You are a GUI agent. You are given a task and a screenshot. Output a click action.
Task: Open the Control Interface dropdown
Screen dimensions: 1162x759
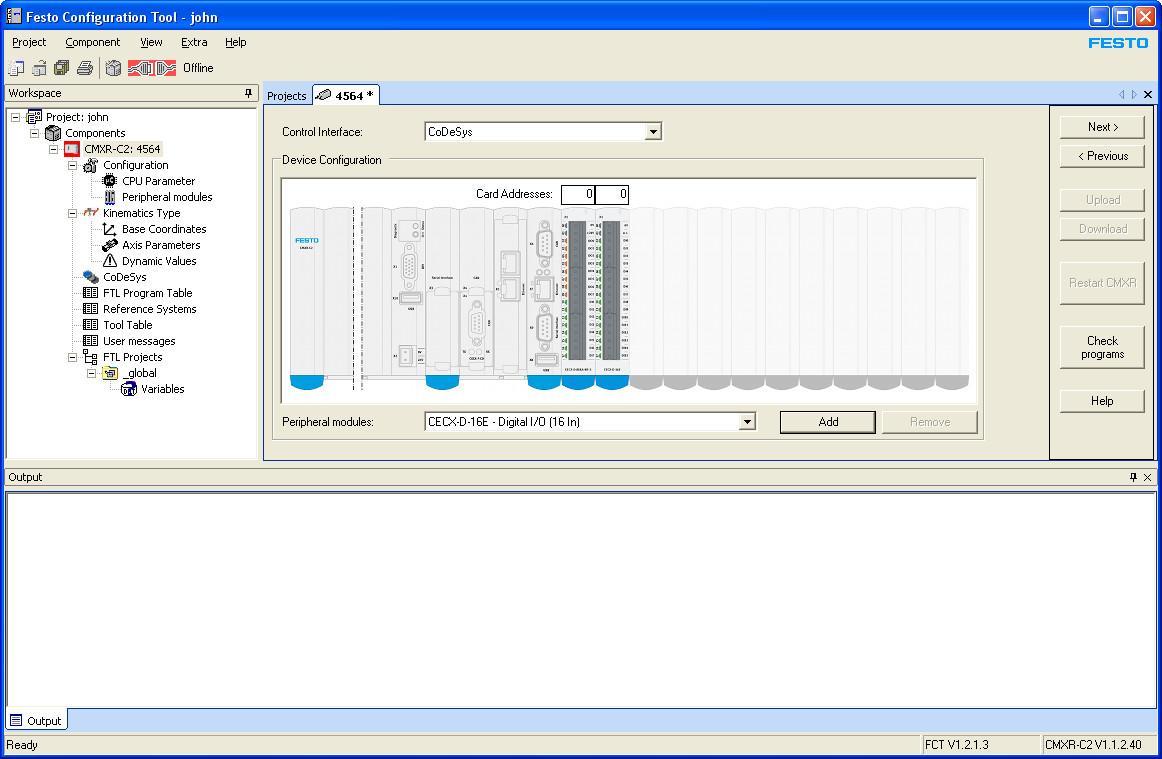point(652,131)
